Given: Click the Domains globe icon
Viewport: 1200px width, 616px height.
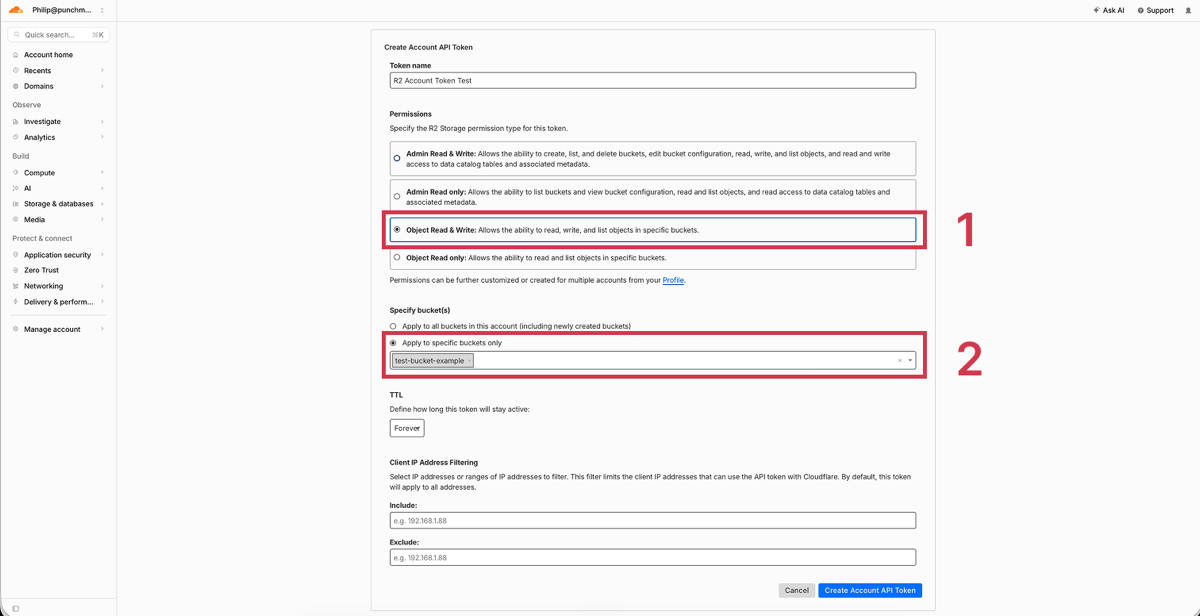Looking at the screenshot, I should pyautogui.click(x=16, y=86).
